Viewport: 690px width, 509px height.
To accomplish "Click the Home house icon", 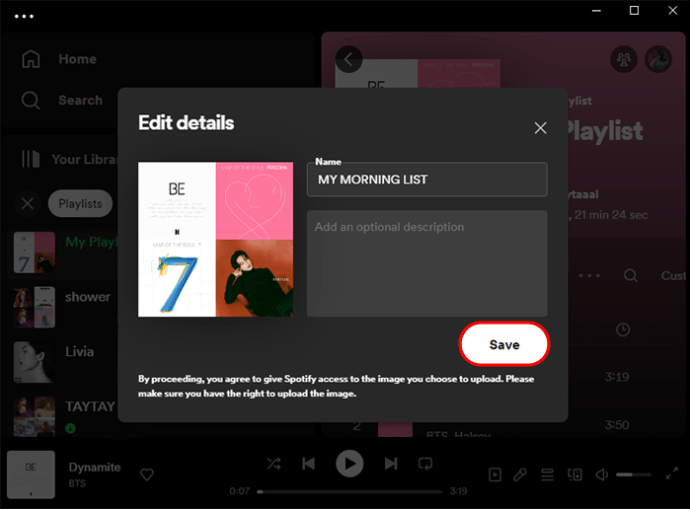I will [x=31, y=59].
